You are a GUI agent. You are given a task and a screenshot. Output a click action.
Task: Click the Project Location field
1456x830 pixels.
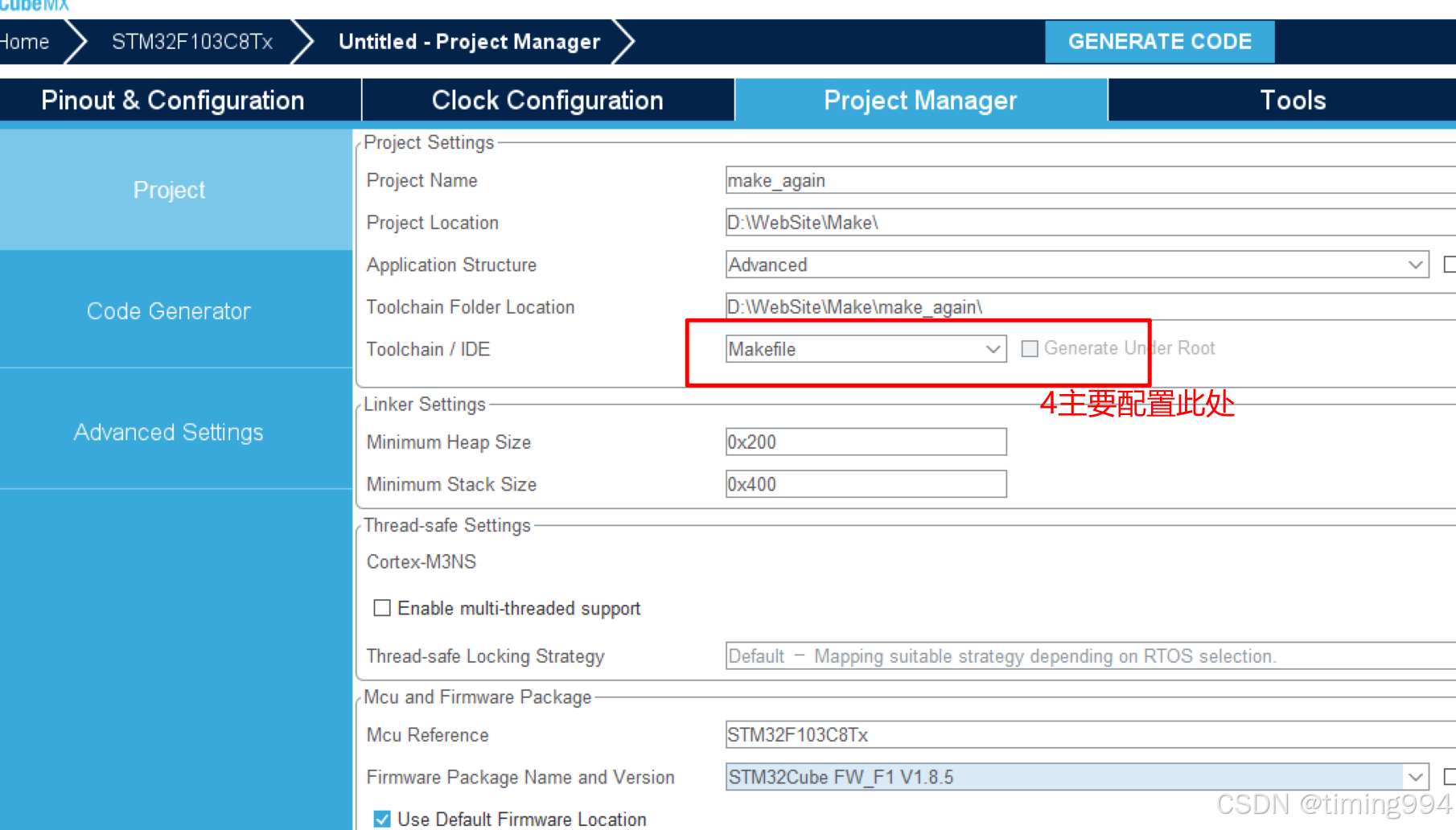coord(1090,223)
